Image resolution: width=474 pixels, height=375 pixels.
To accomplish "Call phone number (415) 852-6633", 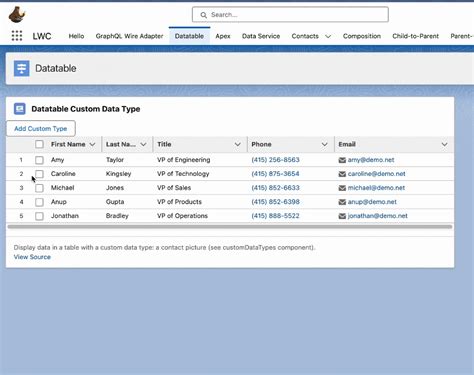I will pos(275,188).
